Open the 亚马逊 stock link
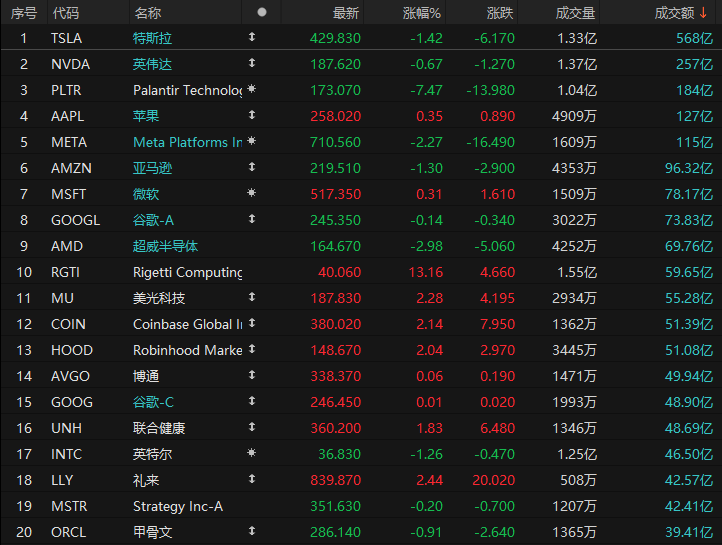Image resolution: width=722 pixels, height=545 pixels. (x=152, y=168)
